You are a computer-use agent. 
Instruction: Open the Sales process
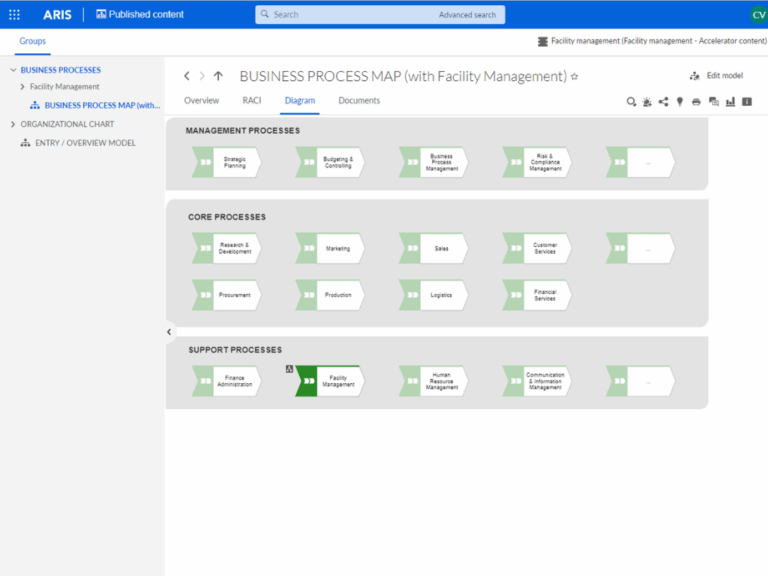coord(433,248)
